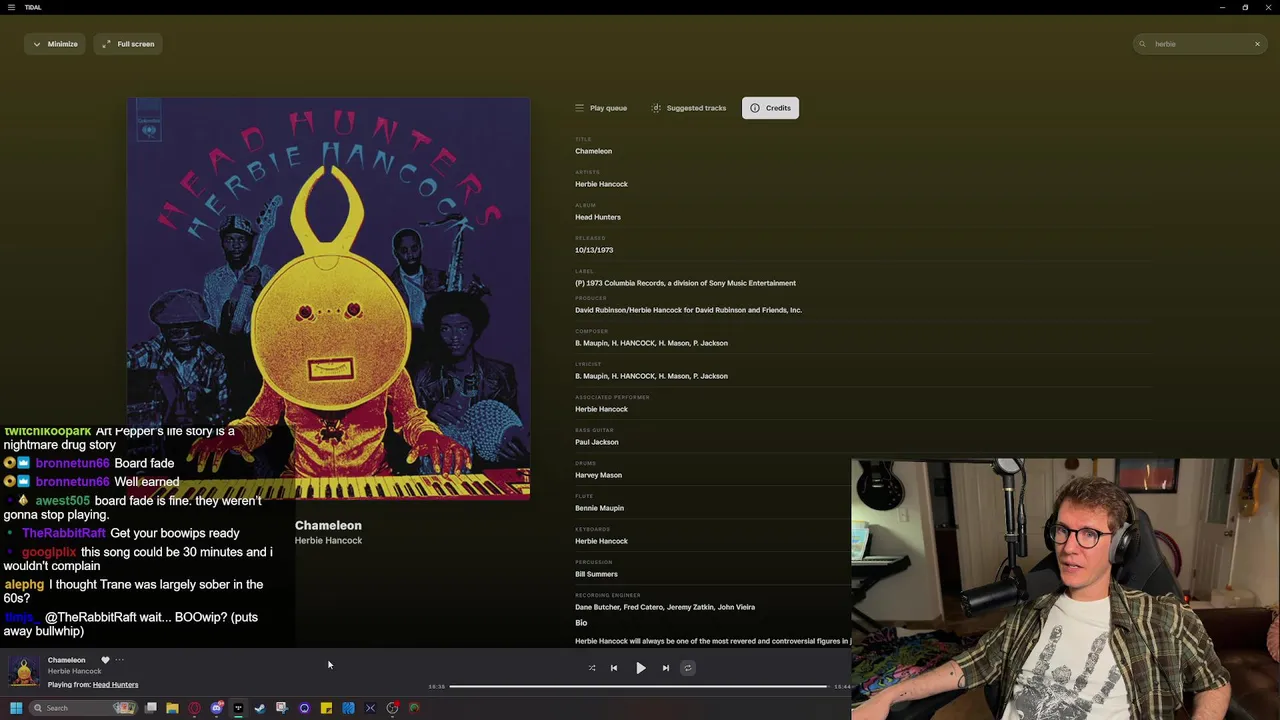Open Task View on the taskbar
Viewport: 1280px width, 720px height.
(151, 708)
